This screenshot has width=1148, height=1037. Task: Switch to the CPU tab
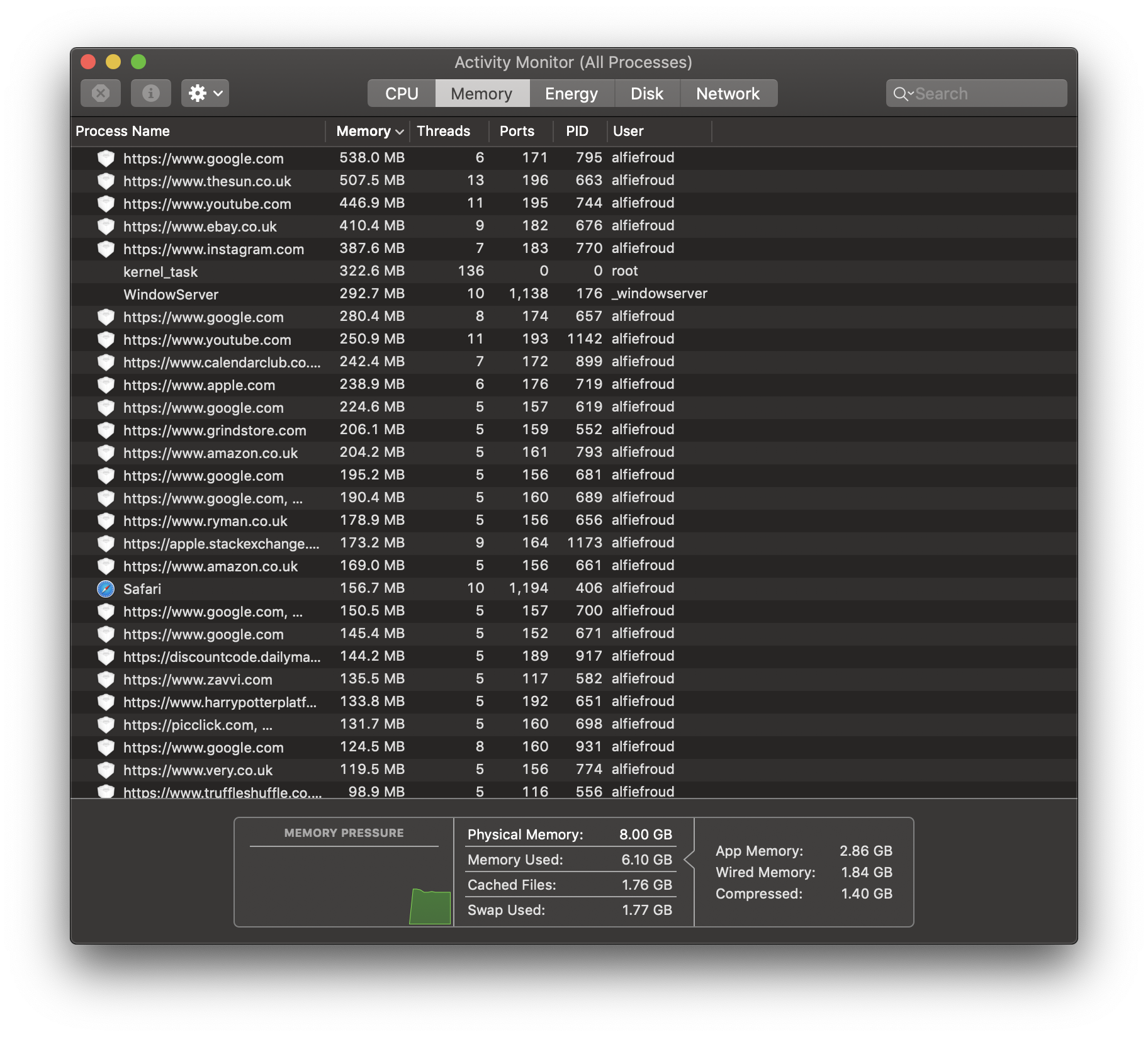(402, 93)
